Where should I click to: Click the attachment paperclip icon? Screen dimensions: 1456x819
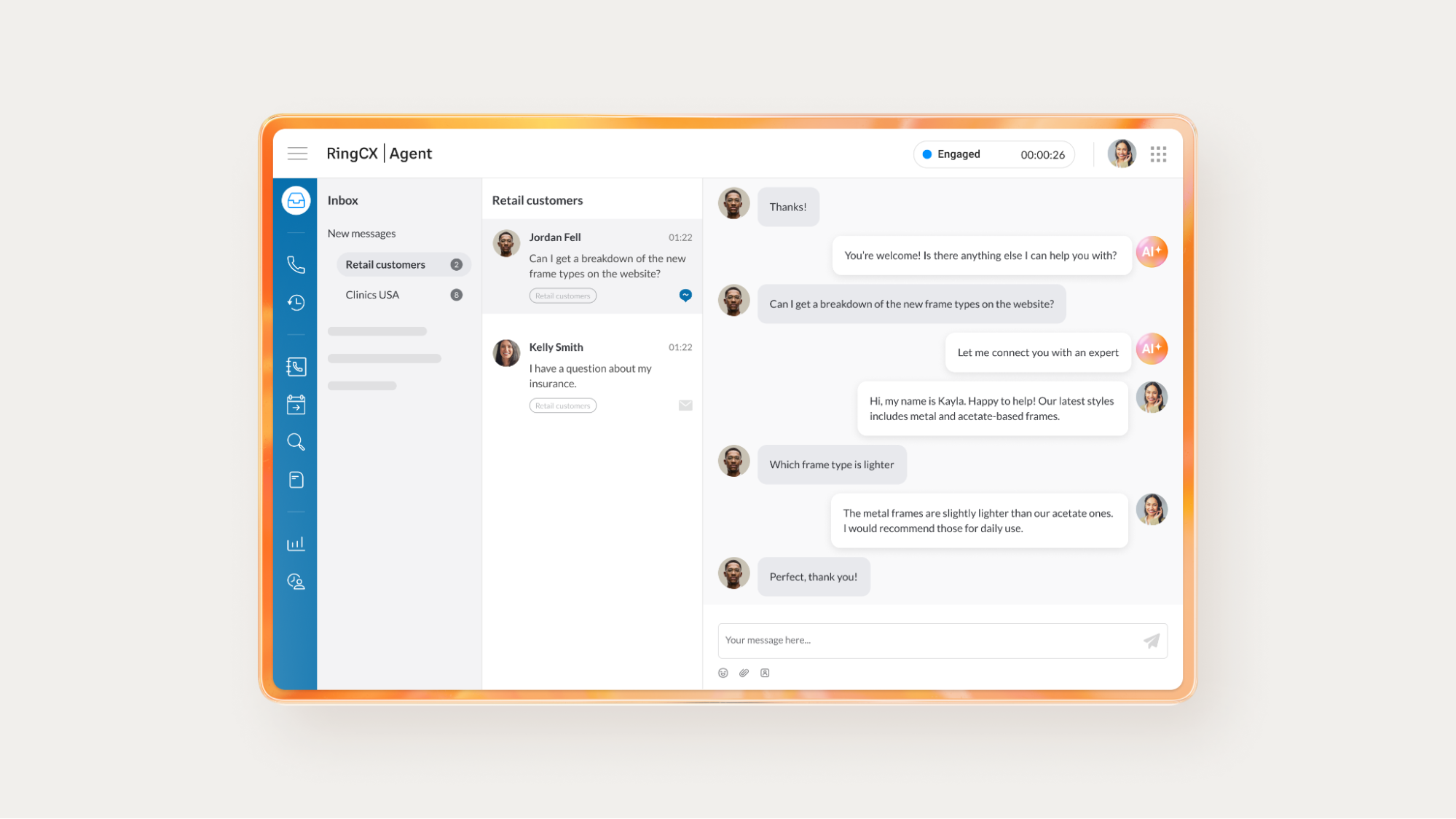(744, 673)
